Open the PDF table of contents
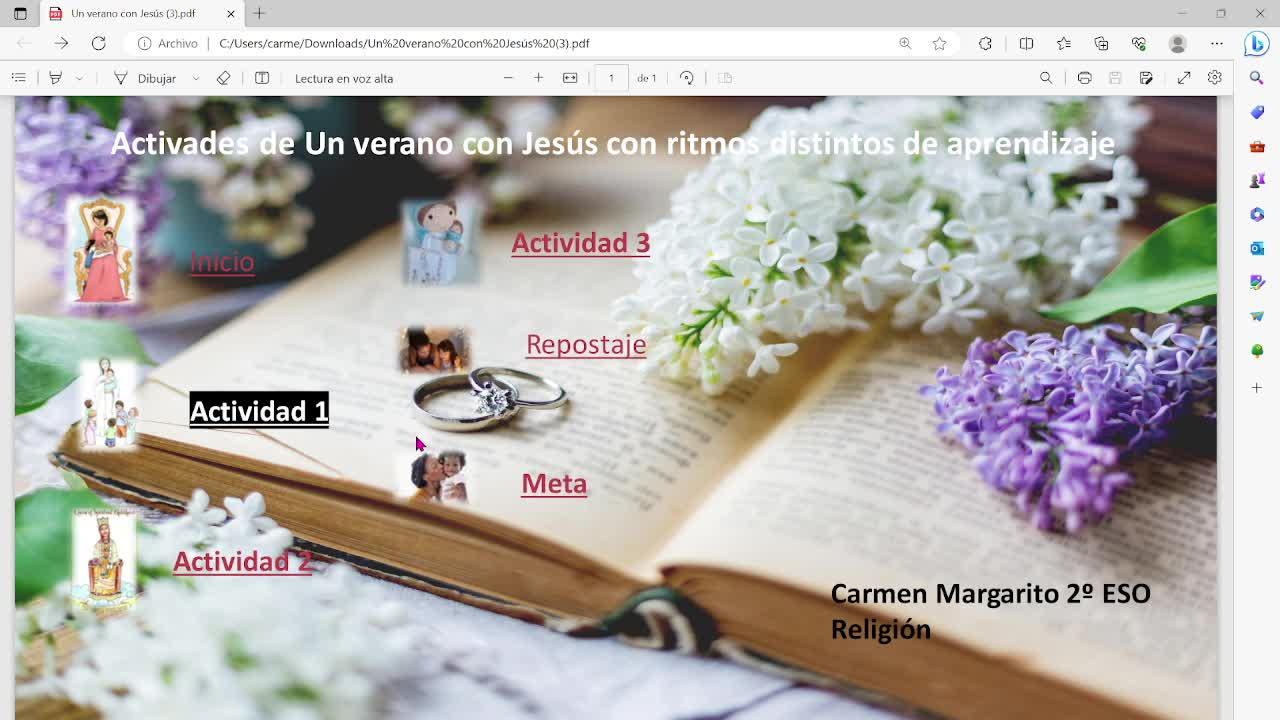Image resolution: width=1280 pixels, height=720 pixels. [x=18, y=78]
